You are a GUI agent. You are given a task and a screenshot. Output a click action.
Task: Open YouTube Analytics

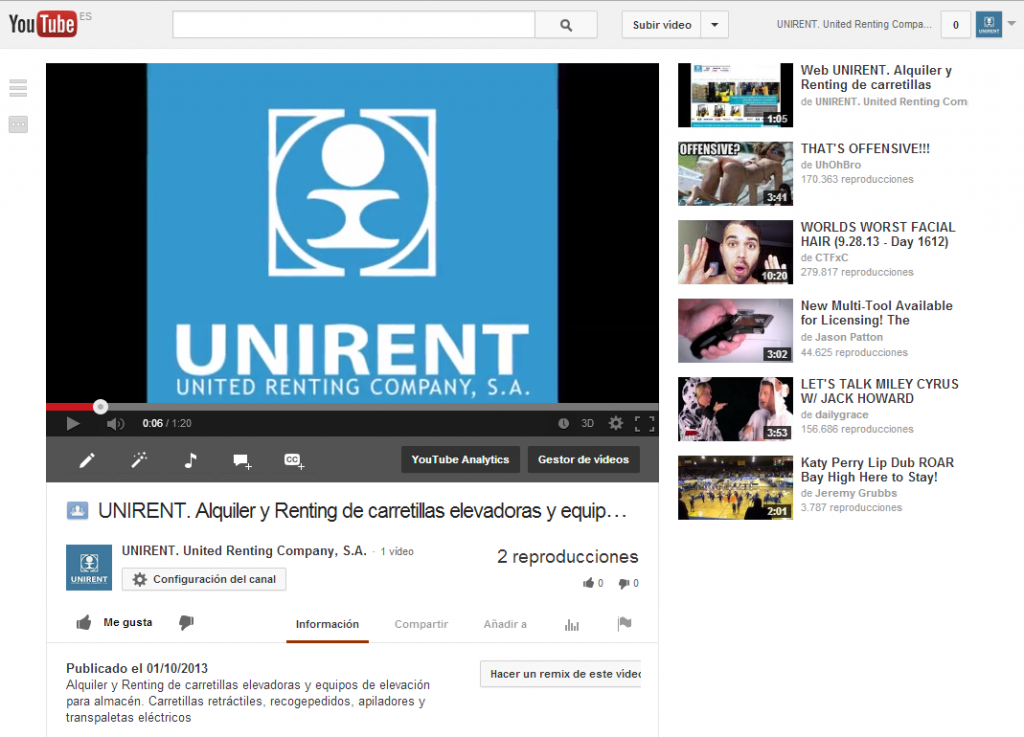pos(460,460)
